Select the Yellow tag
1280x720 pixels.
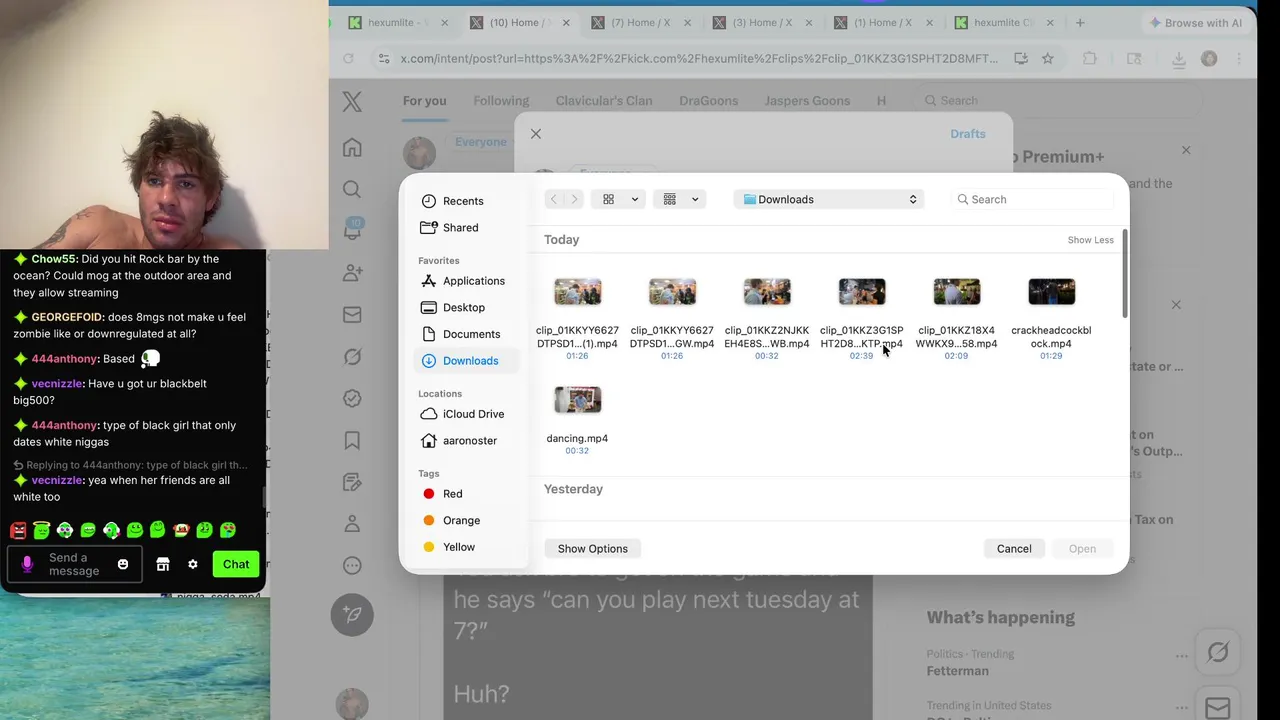click(458, 547)
